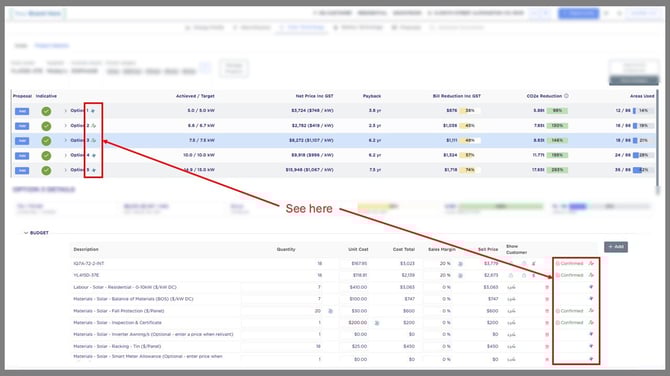
Task: Toggle Show Customer for Inspection & Certificate row
Action: pyautogui.click(x=511, y=323)
